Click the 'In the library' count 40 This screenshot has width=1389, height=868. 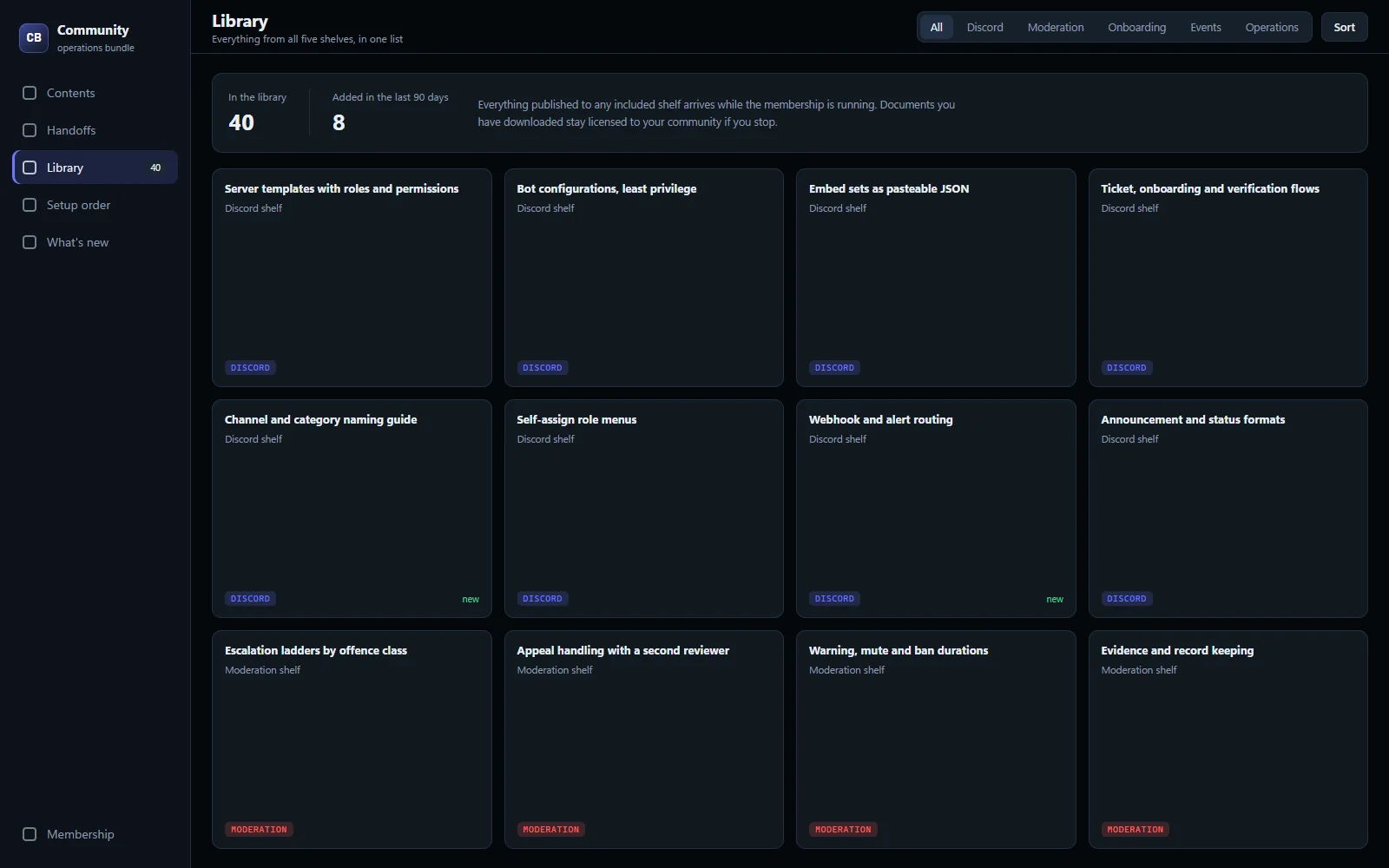pyautogui.click(x=241, y=122)
